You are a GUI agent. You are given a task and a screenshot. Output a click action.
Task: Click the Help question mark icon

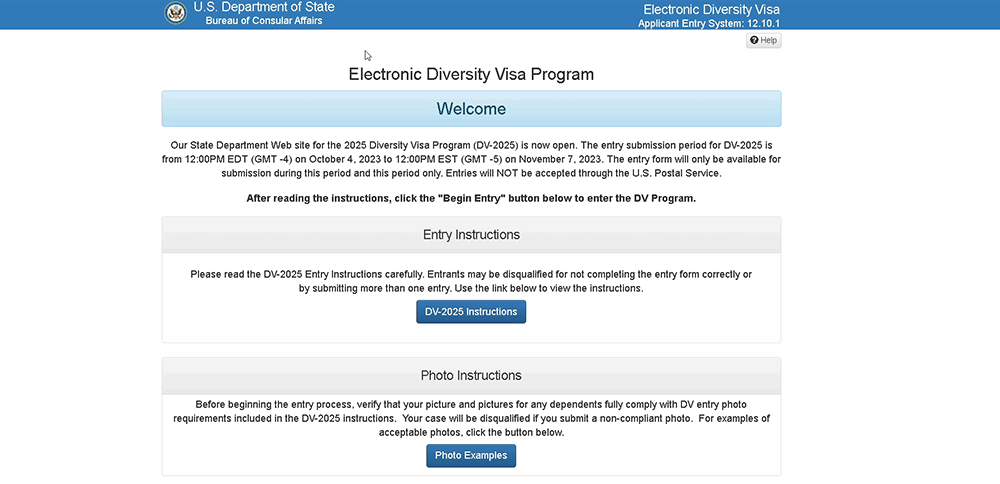click(753, 40)
